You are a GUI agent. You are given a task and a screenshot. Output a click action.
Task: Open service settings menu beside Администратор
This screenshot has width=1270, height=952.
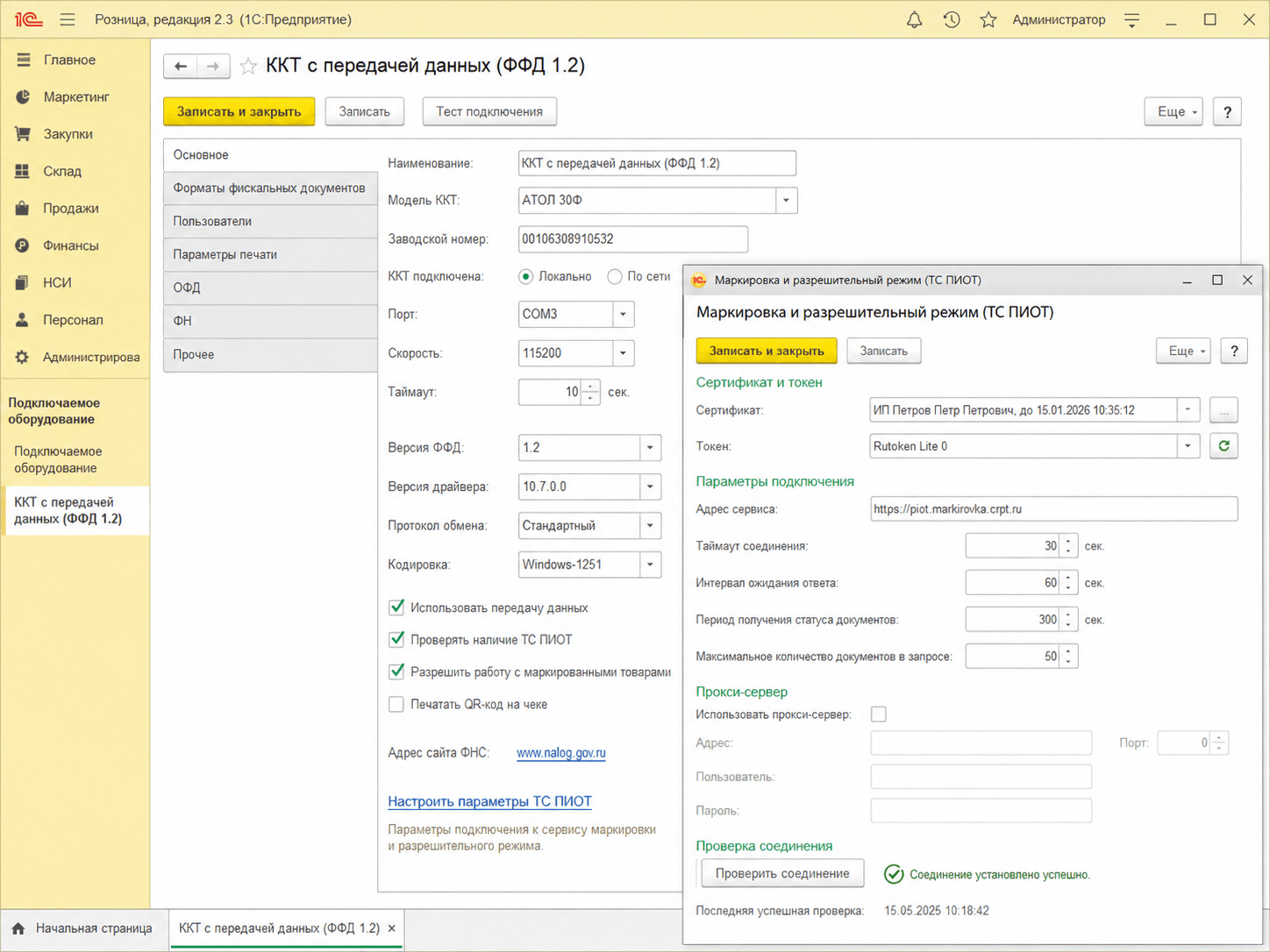(x=1132, y=19)
